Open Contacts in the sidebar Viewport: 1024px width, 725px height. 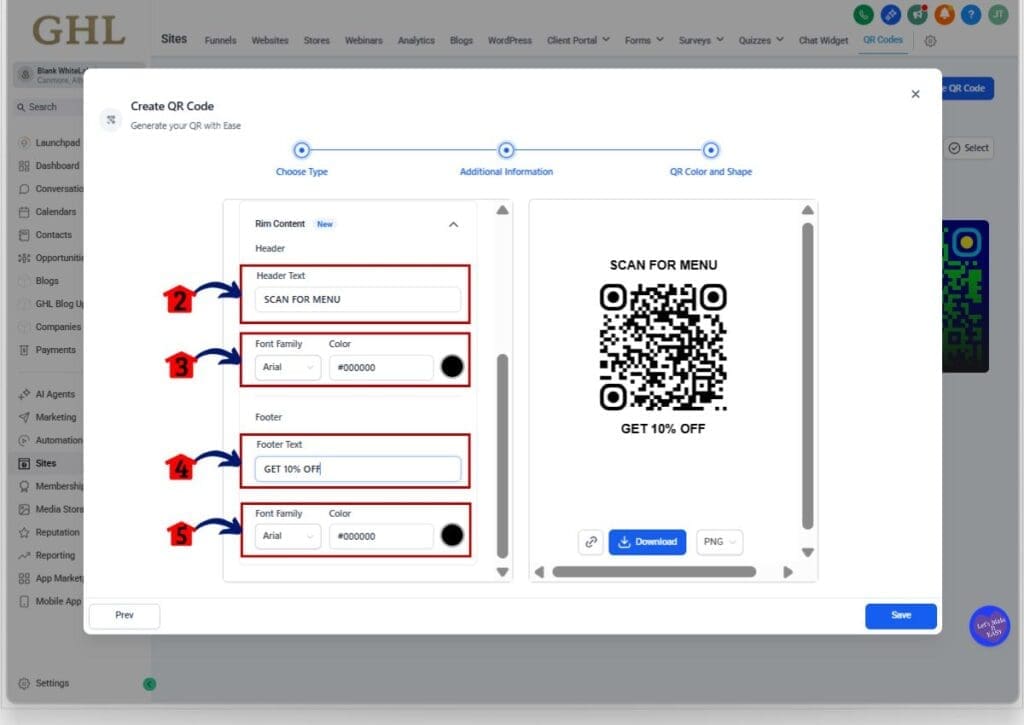46,234
